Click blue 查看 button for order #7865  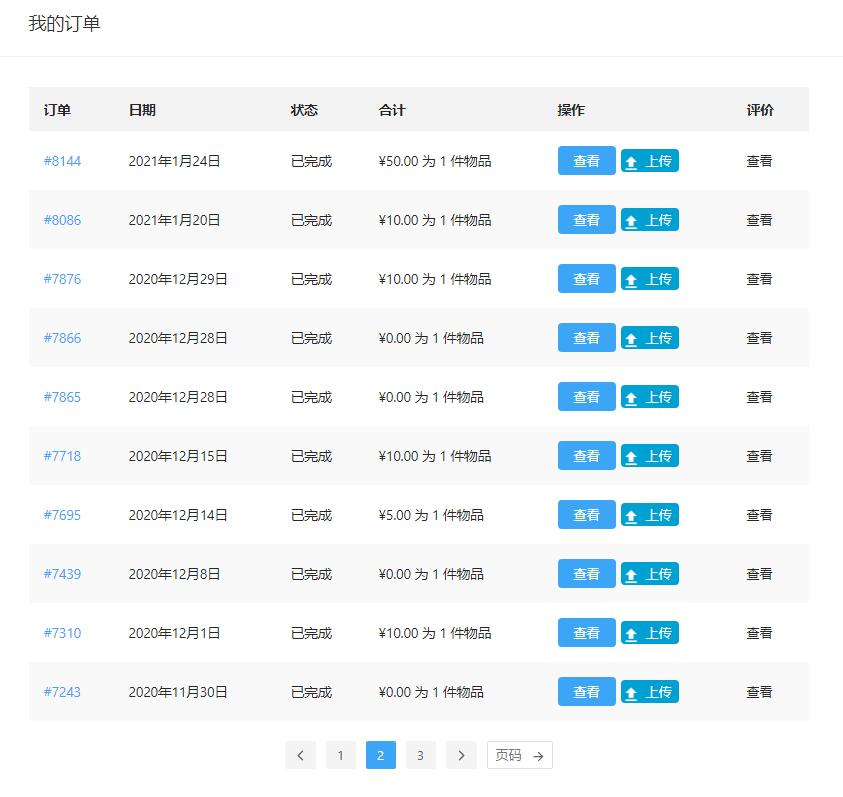(587, 396)
